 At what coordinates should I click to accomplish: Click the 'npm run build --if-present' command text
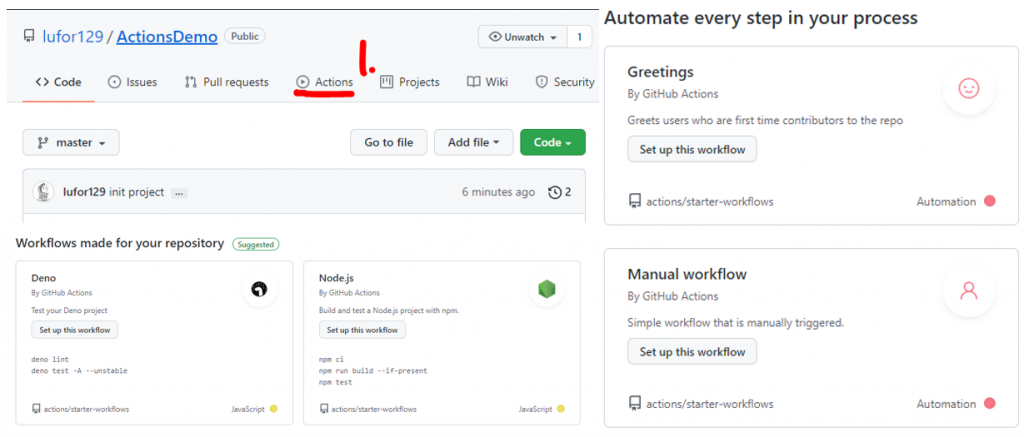(x=373, y=371)
